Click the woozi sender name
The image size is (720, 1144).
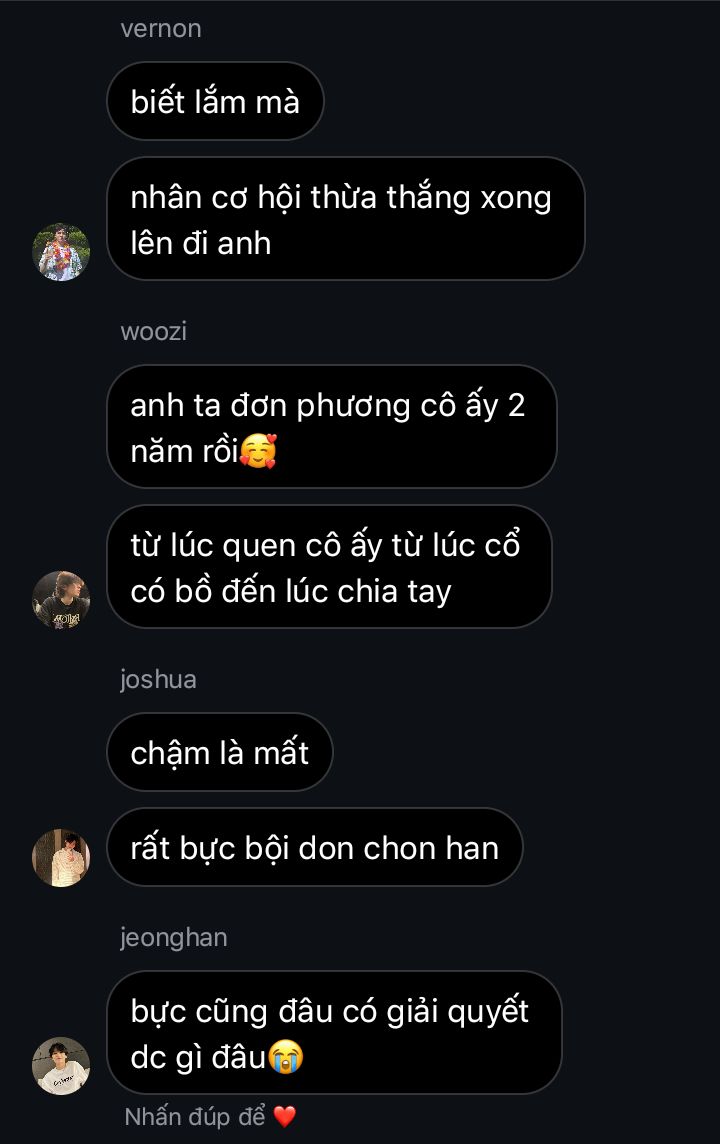tap(154, 331)
